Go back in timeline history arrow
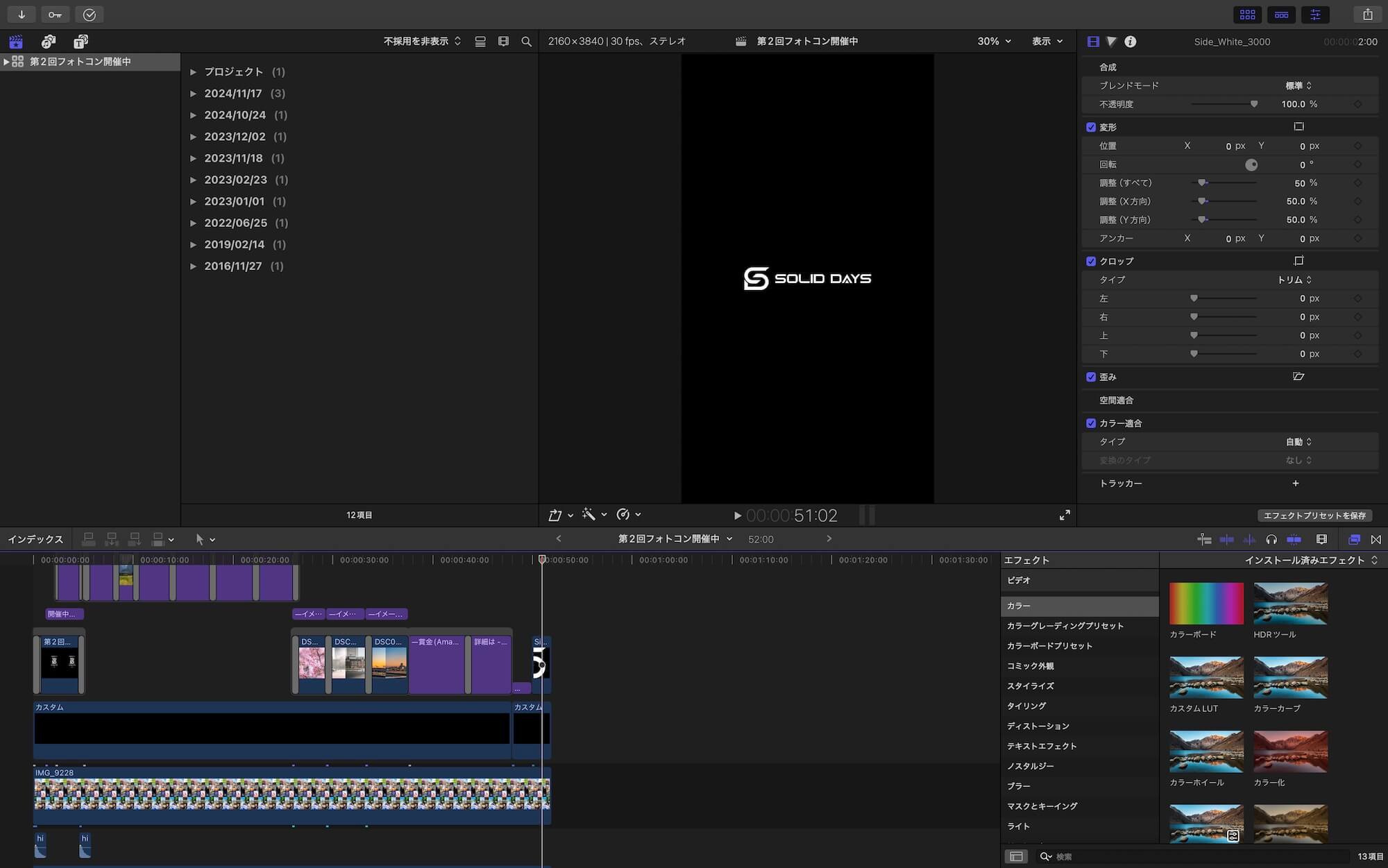 pyautogui.click(x=559, y=538)
